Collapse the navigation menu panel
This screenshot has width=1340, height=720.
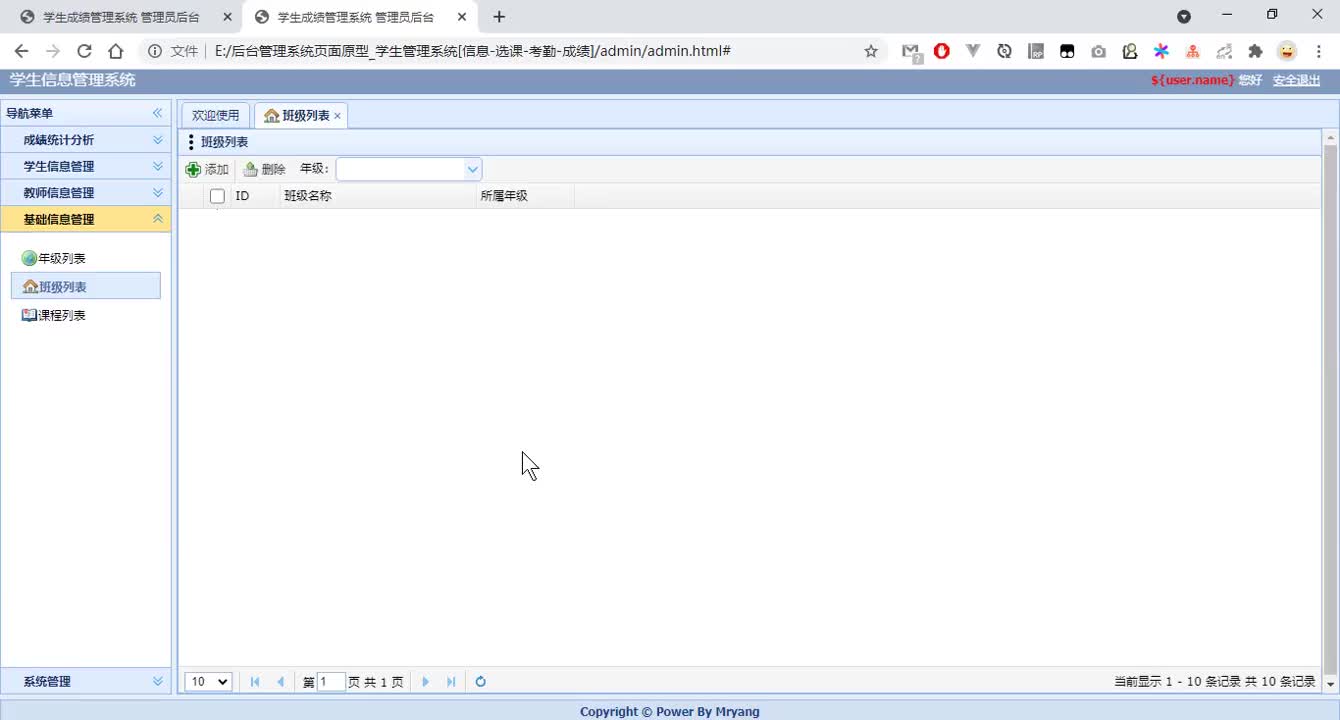click(157, 113)
